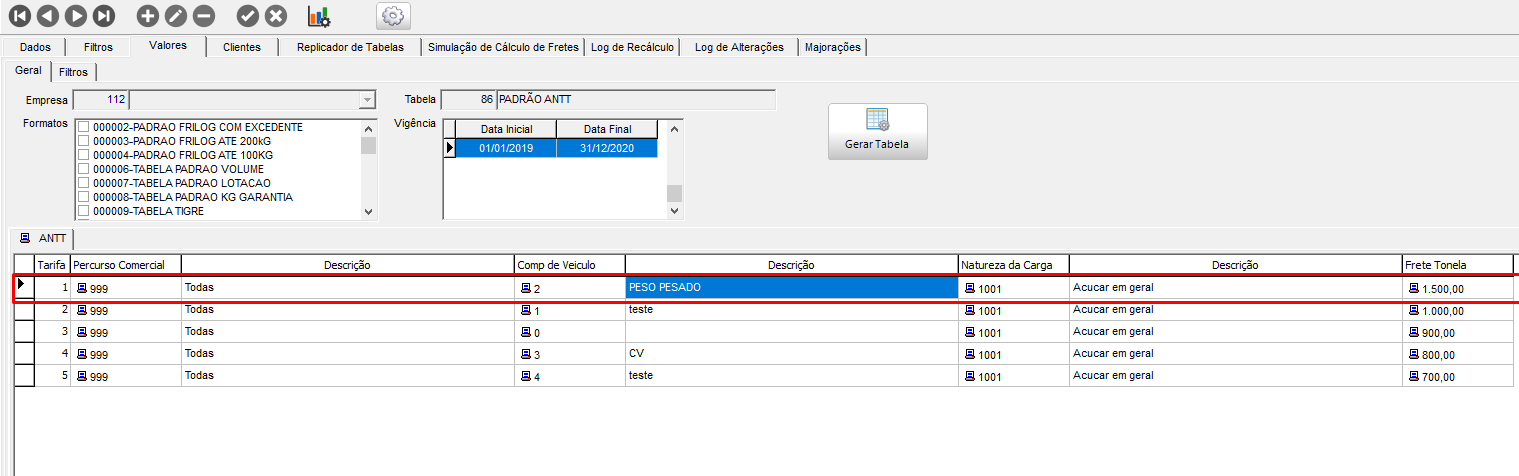Check 000003-PADRAO FRILOG ATE 200kG format

pos(83,141)
